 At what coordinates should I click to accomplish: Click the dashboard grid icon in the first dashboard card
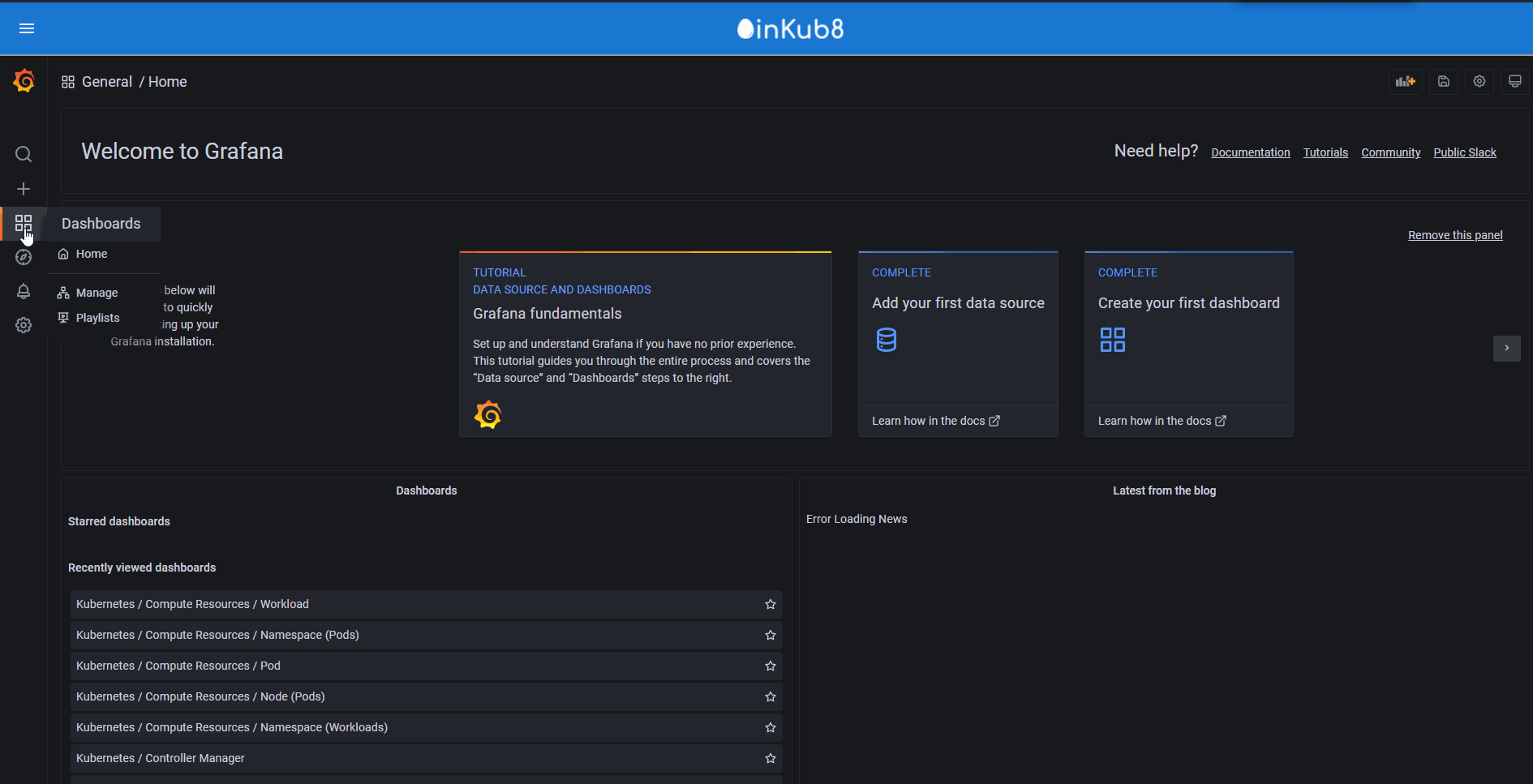click(x=1113, y=340)
